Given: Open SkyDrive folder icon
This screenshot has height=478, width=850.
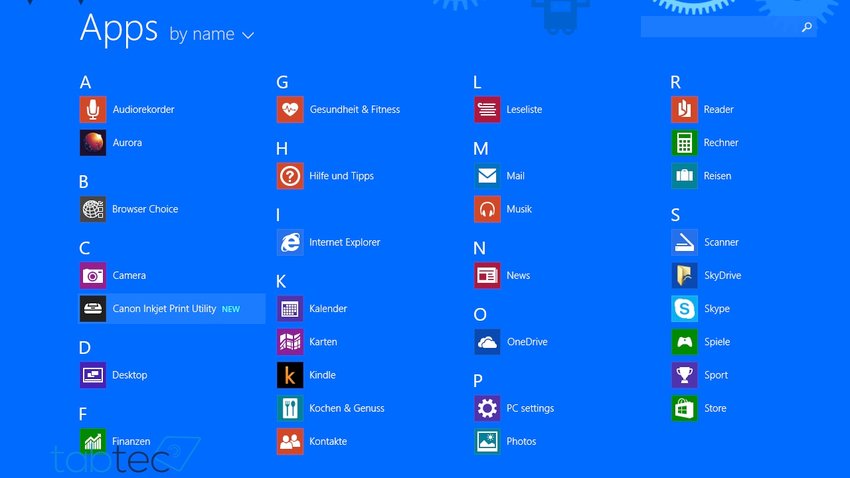Looking at the screenshot, I should coord(684,275).
